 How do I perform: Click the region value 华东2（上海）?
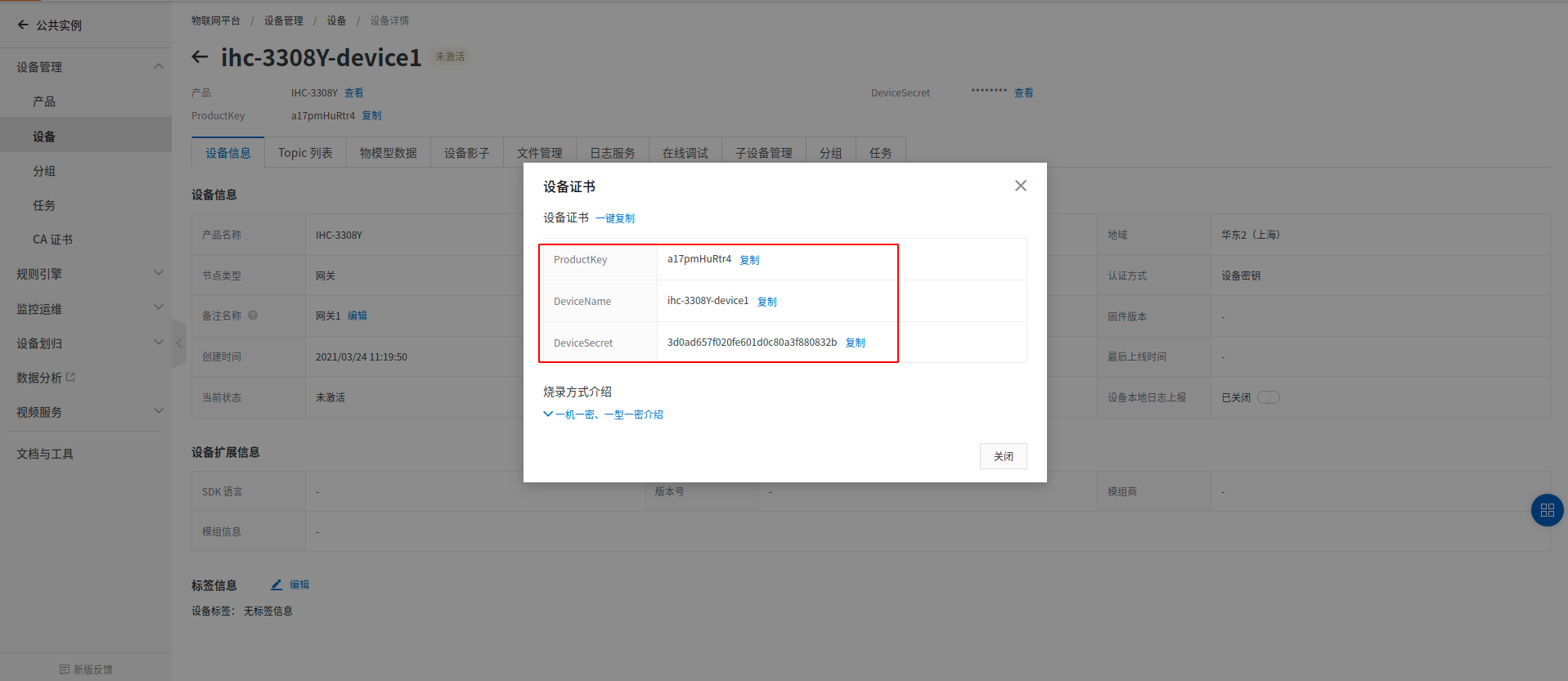pyautogui.click(x=1251, y=235)
